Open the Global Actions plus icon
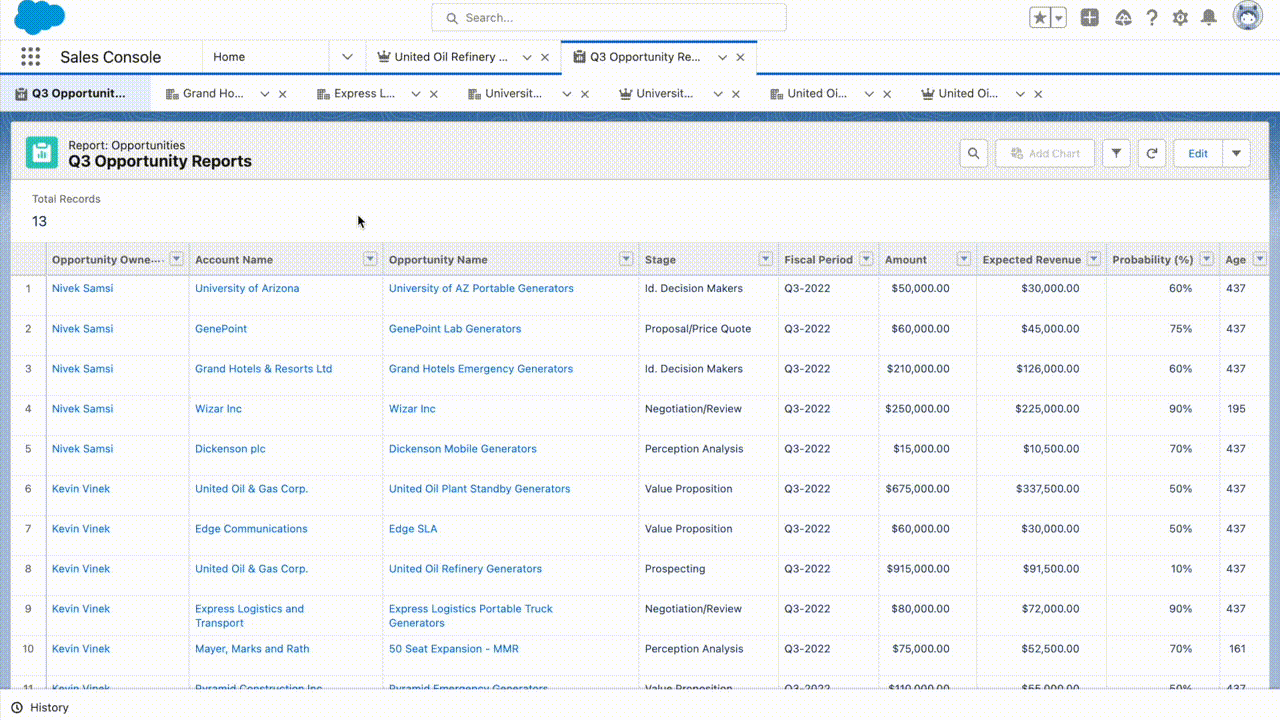The width and height of the screenshot is (1280, 720). [1090, 18]
